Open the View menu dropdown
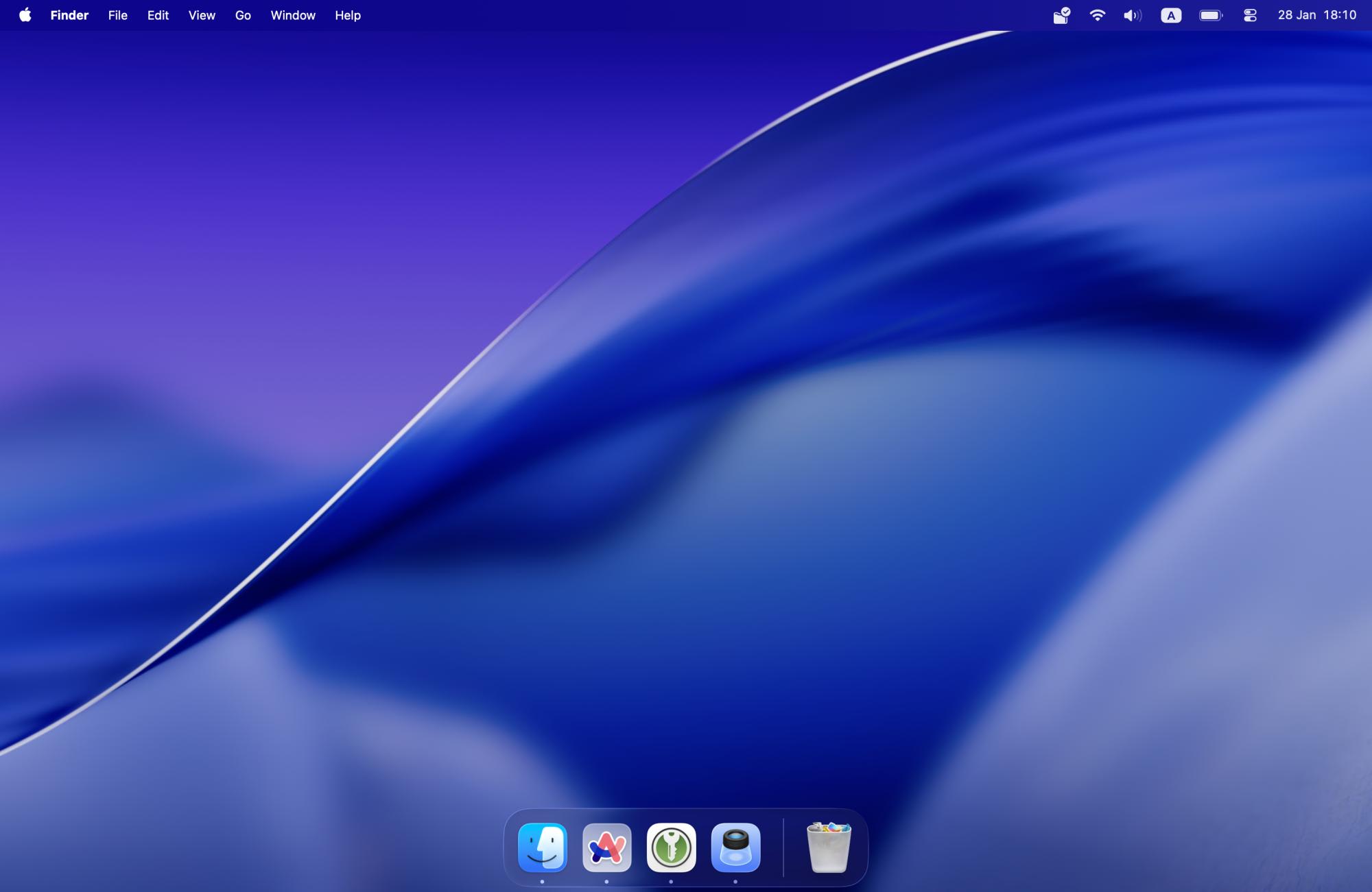1372x892 pixels. [x=202, y=15]
